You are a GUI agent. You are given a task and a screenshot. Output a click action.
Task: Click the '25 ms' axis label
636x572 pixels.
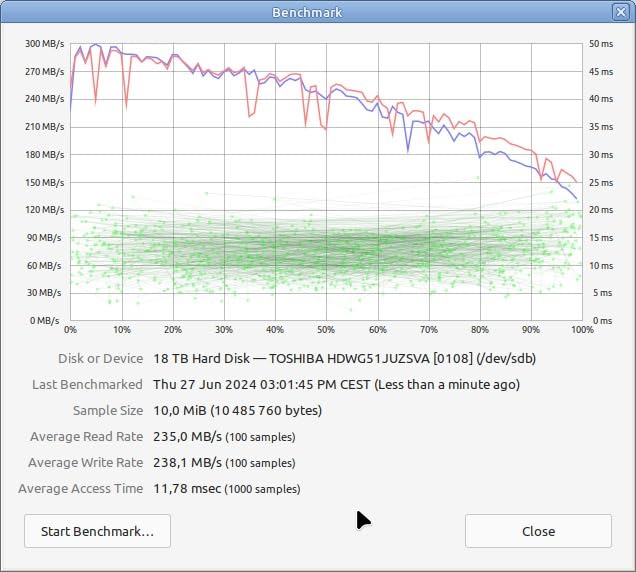pos(601,183)
